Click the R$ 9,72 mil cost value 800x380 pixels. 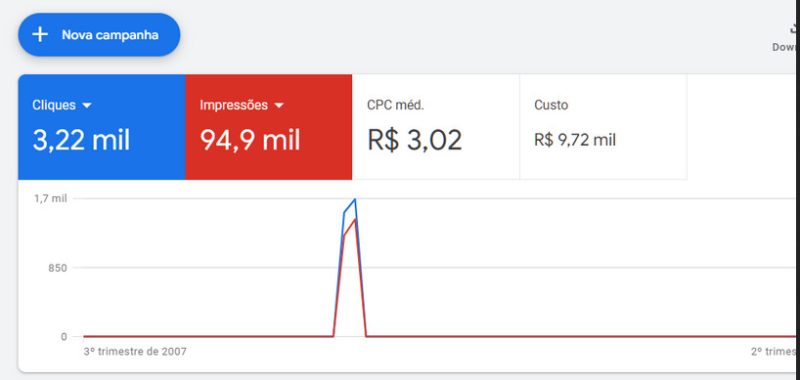(x=575, y=140)
